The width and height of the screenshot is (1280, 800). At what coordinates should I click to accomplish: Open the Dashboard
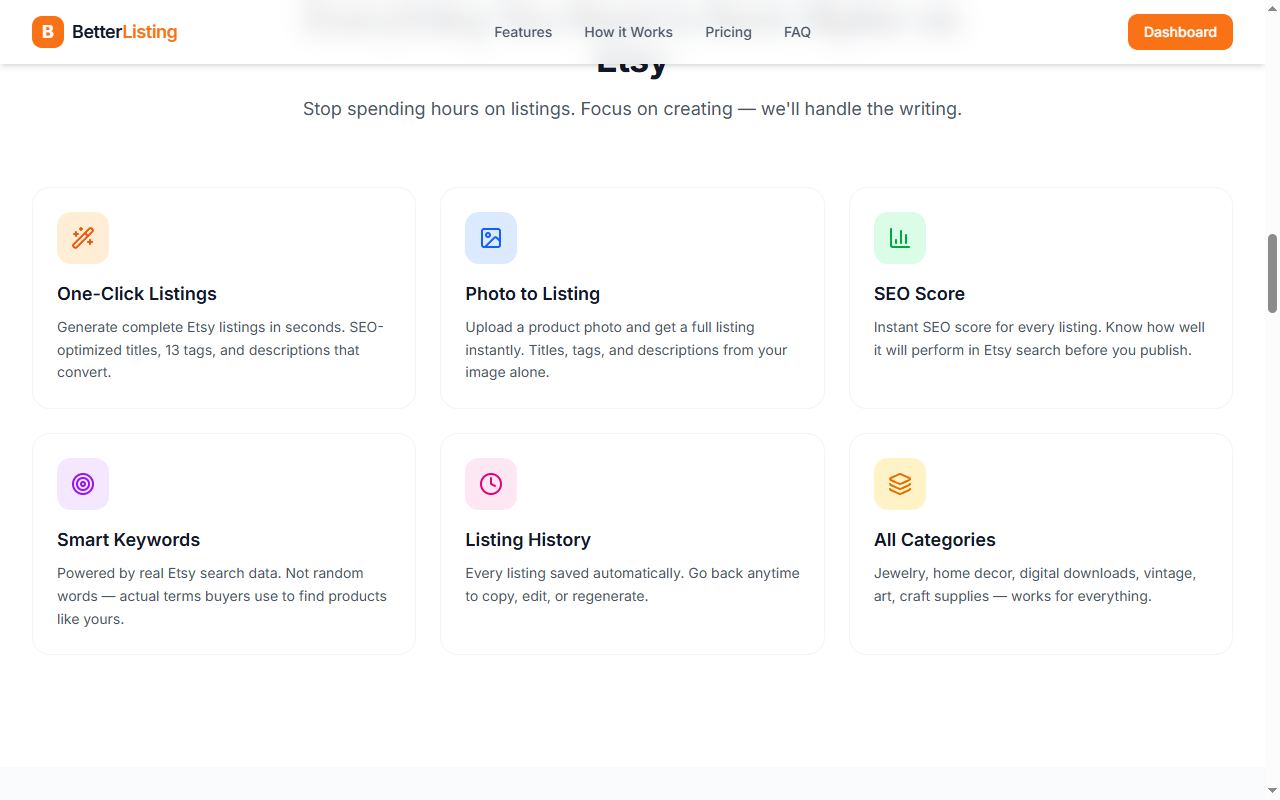[x=1180, y=32]
